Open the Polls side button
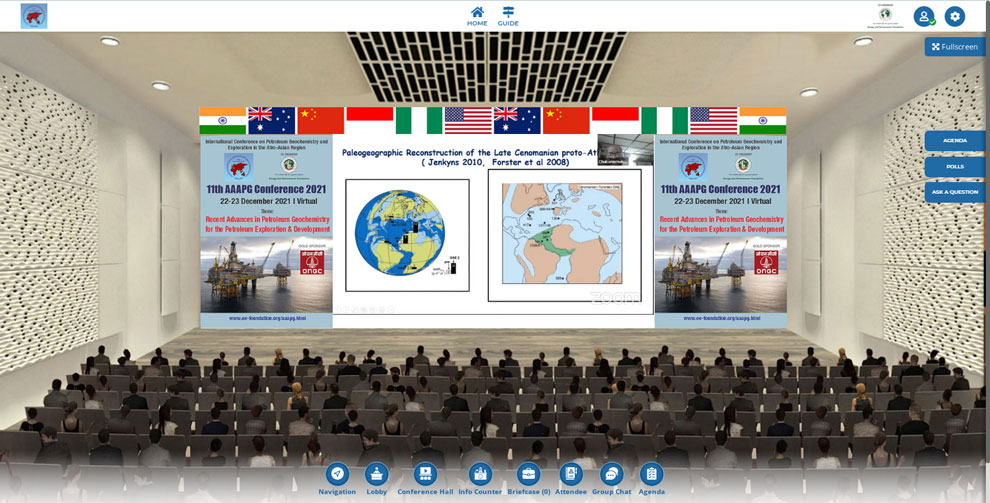Screen dimensions: 990x503 pos(955,167)
